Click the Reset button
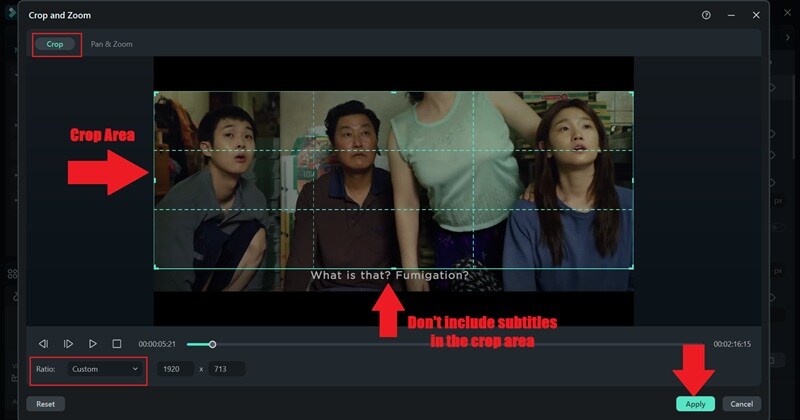Image resolution: width=800 pixels, height=420 pixels. pos(45,404)
